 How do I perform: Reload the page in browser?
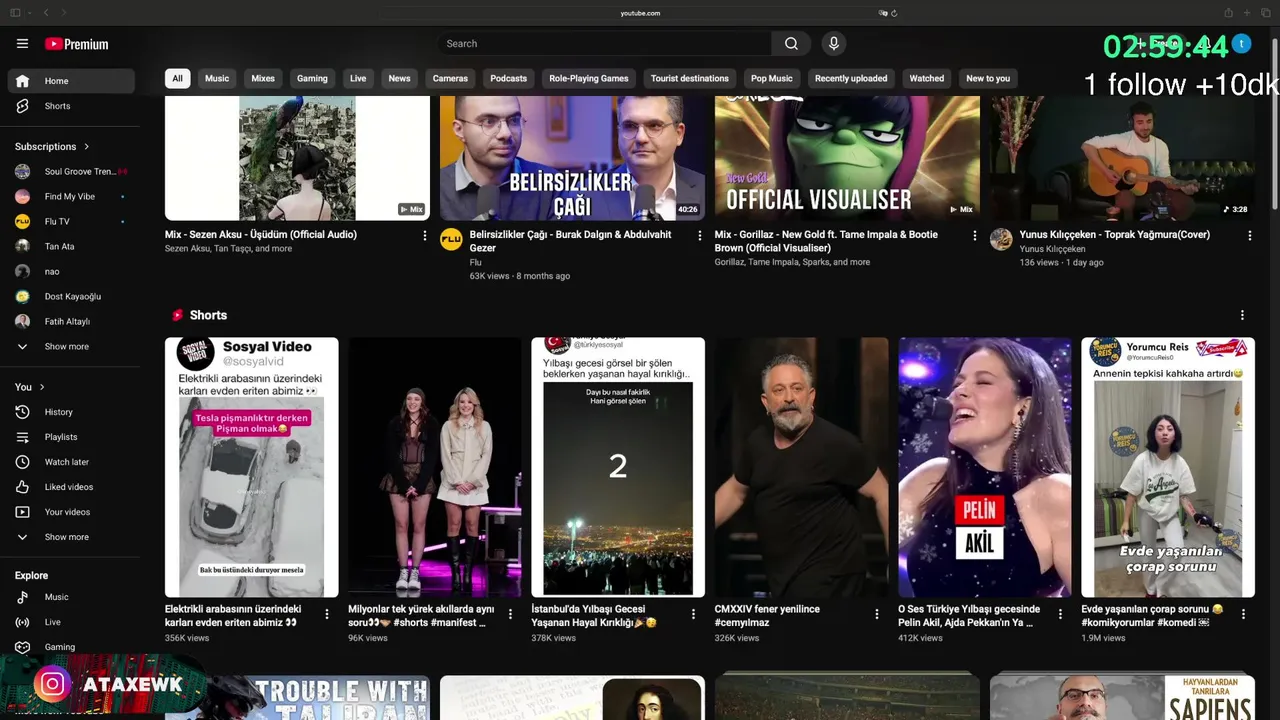click(894, 13)
